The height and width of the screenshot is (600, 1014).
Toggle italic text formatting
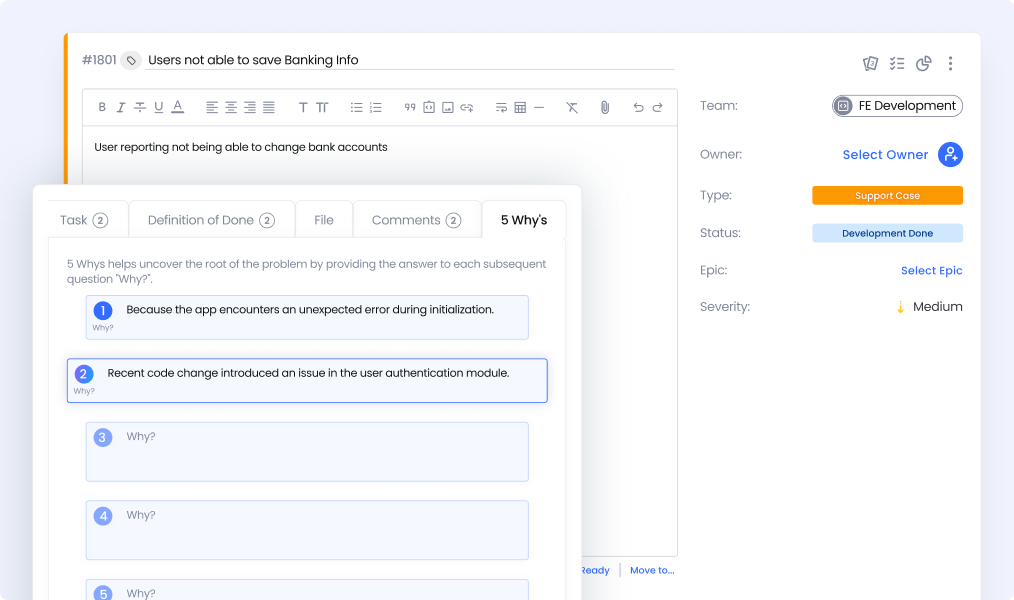[121, 107]
